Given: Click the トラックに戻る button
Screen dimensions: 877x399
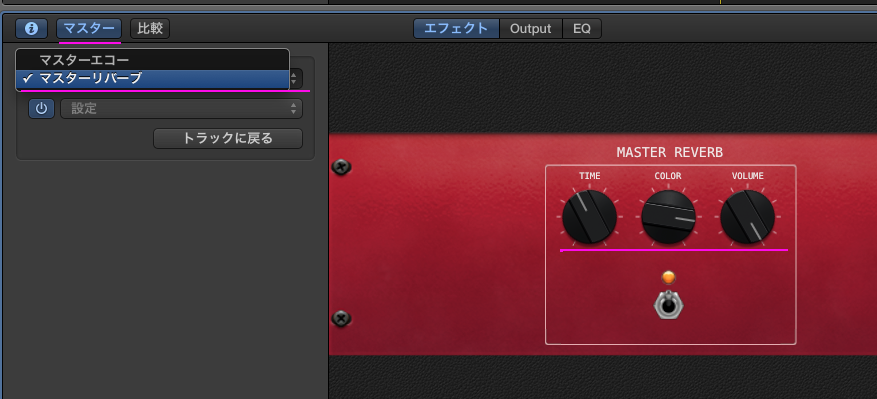Looking at the screenshot, I should pos(228,138).
